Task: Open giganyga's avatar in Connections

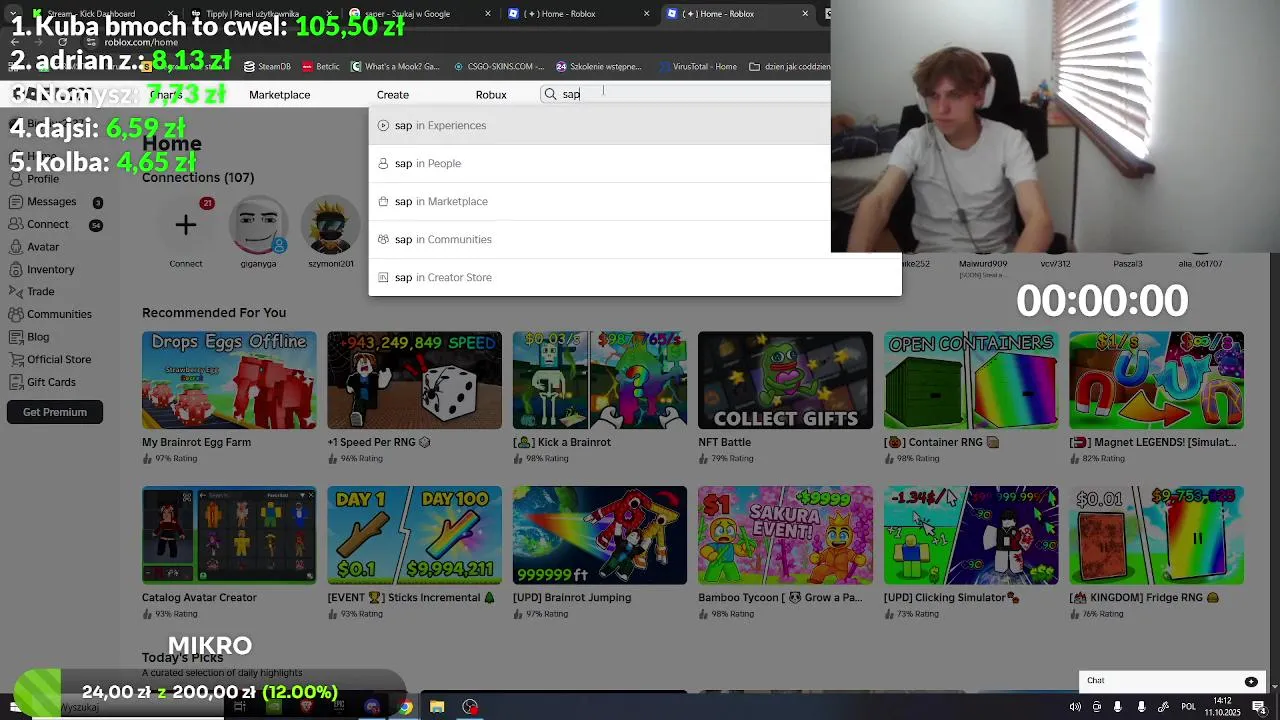Action: tap(258, 225)
